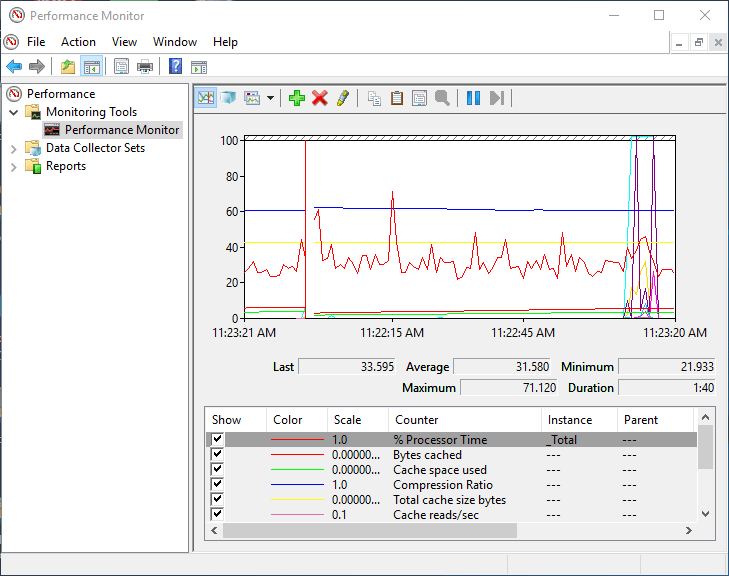Viewport: 729px width, 576px height.
Task: Click the Paste Counter List clipboard icon
Action: click(397, 97)
